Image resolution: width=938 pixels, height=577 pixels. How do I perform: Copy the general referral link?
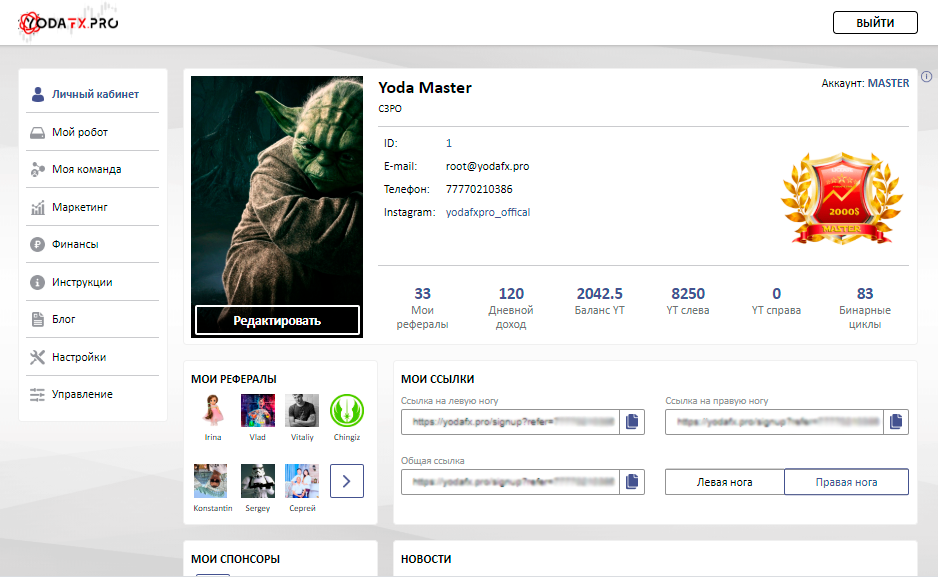(x=632, y=481)
